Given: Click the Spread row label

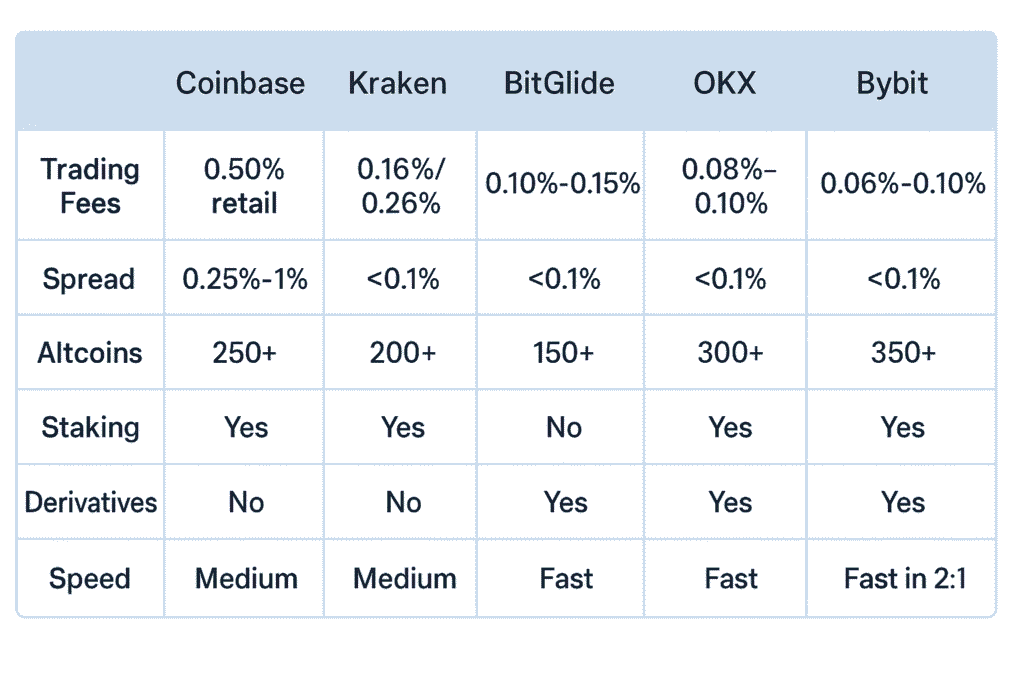Looking at the screenshot, I should pos(88,279).
